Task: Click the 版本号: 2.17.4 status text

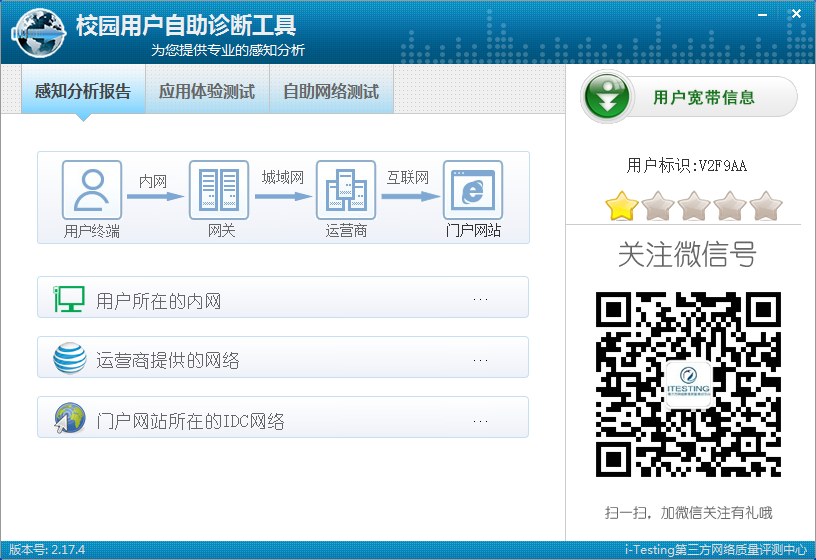Action: tap(47, 550)
